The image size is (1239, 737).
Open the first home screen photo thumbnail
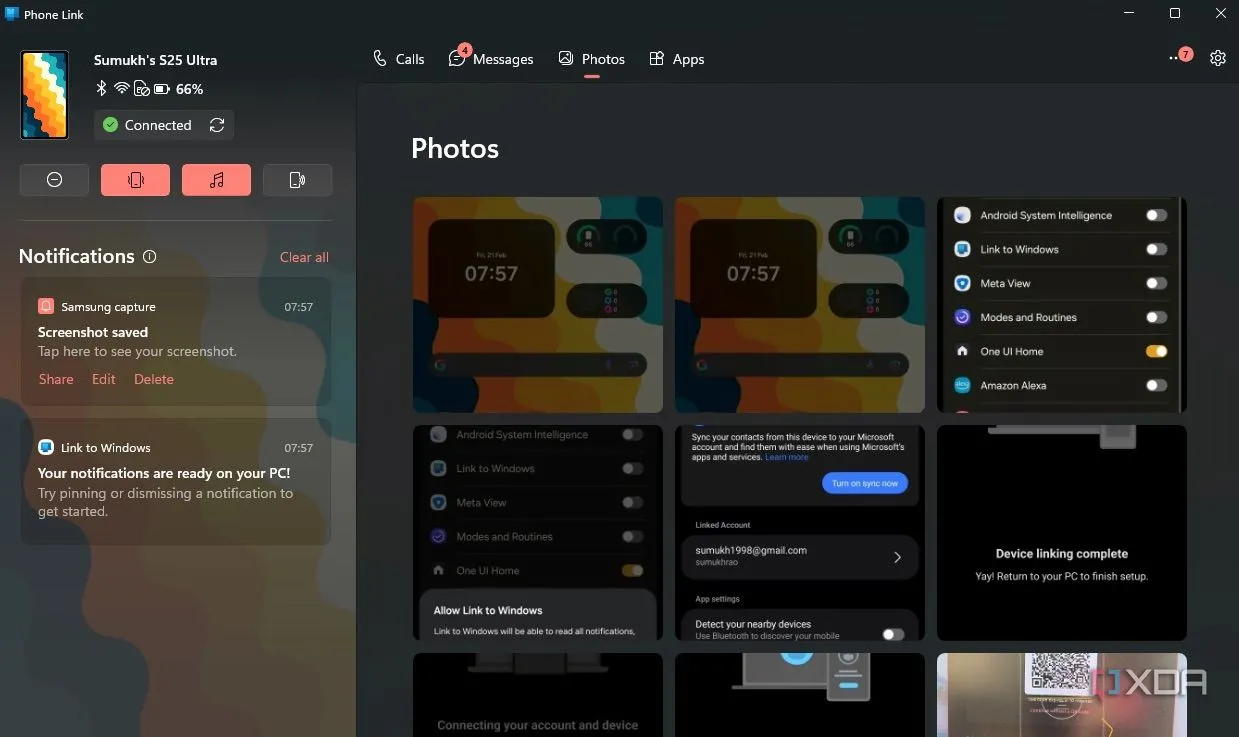[x=538, y=304]
